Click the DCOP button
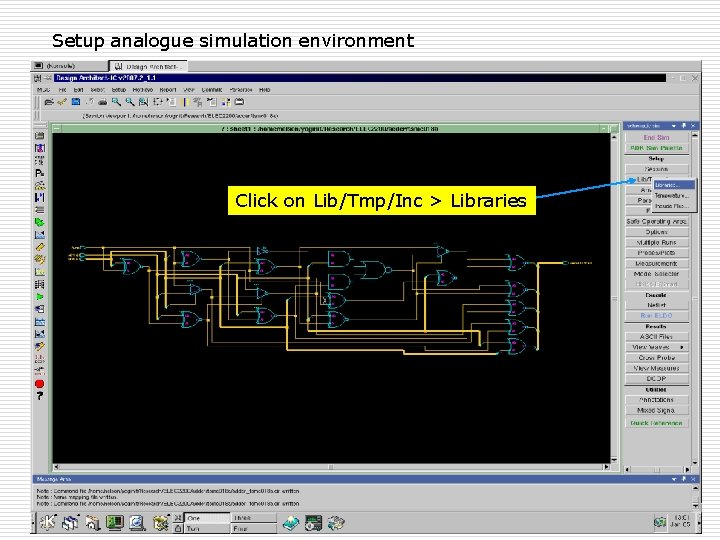 [656, 379]
